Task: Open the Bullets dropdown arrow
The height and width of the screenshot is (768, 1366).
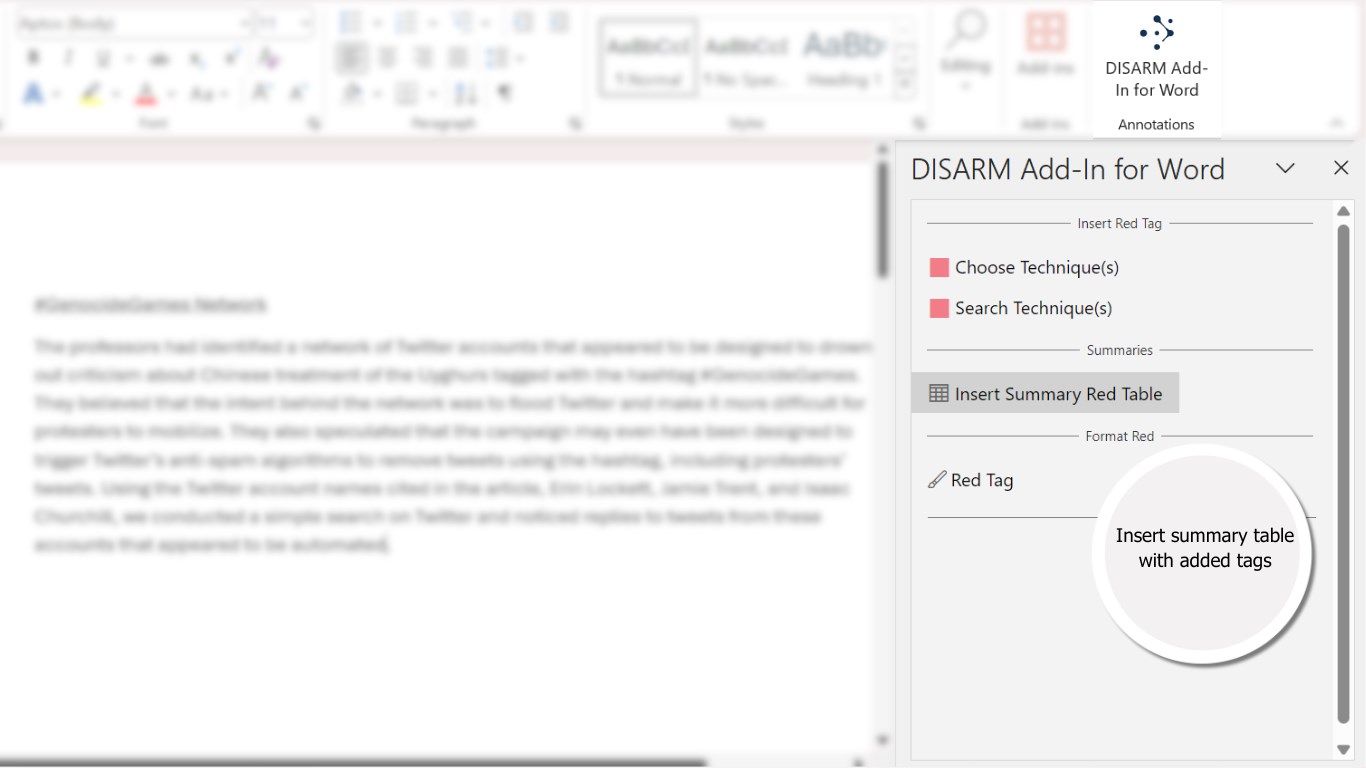Action: pyautogui.click(x=376, y=22)
